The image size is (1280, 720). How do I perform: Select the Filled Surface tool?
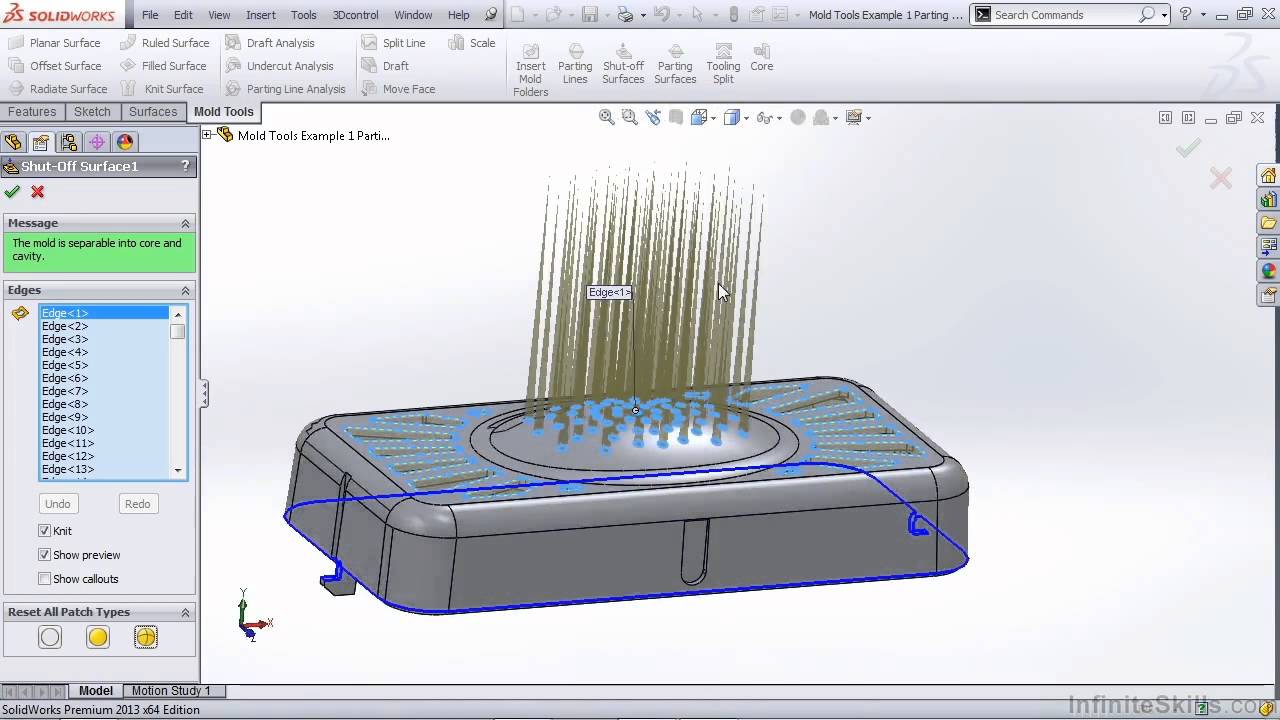163,66
